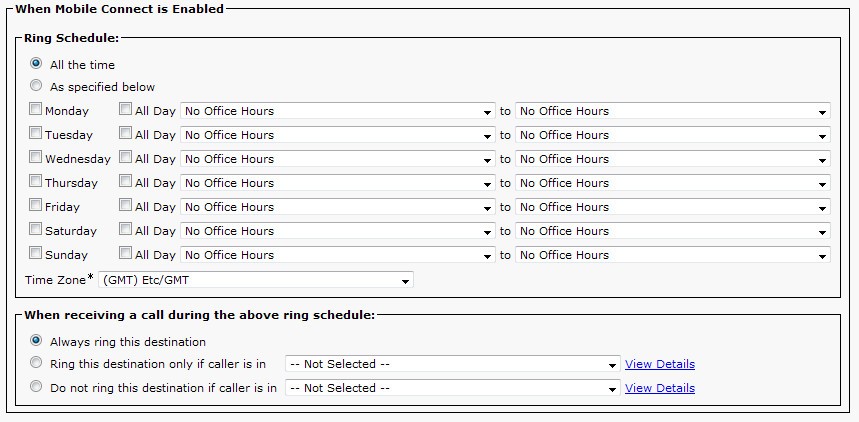Open blocked caller list 'Not Selected' dropdown
859x422 pixels.
tap(453, 388)
